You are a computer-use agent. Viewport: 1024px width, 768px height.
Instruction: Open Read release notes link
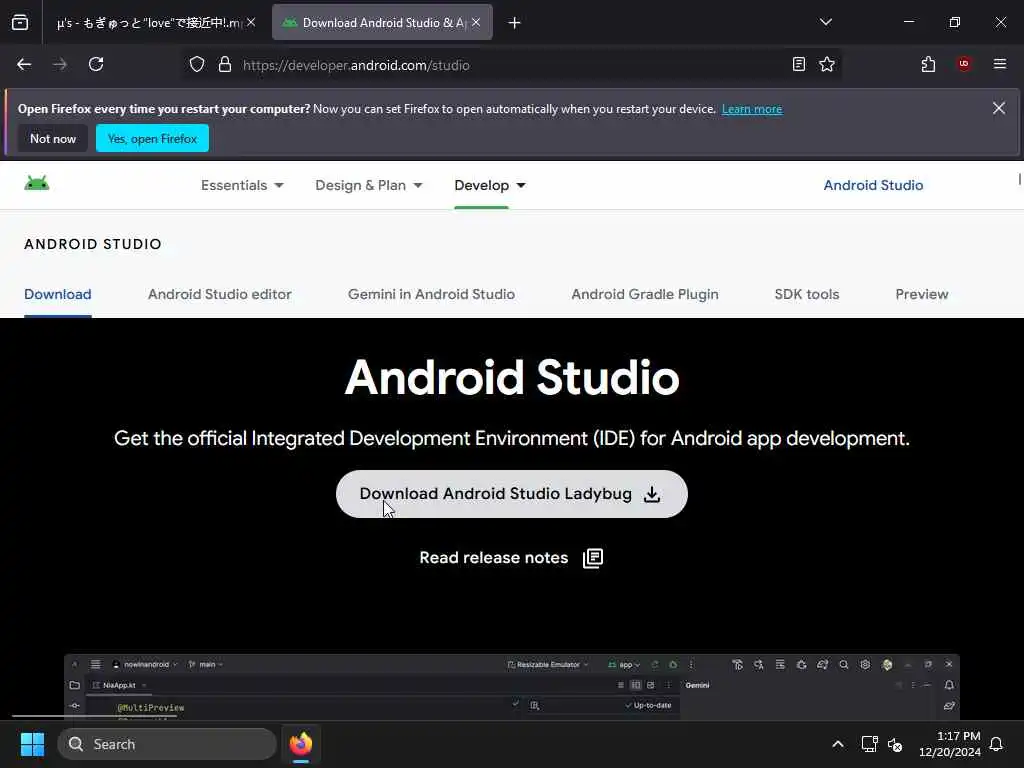coord(494,558)
